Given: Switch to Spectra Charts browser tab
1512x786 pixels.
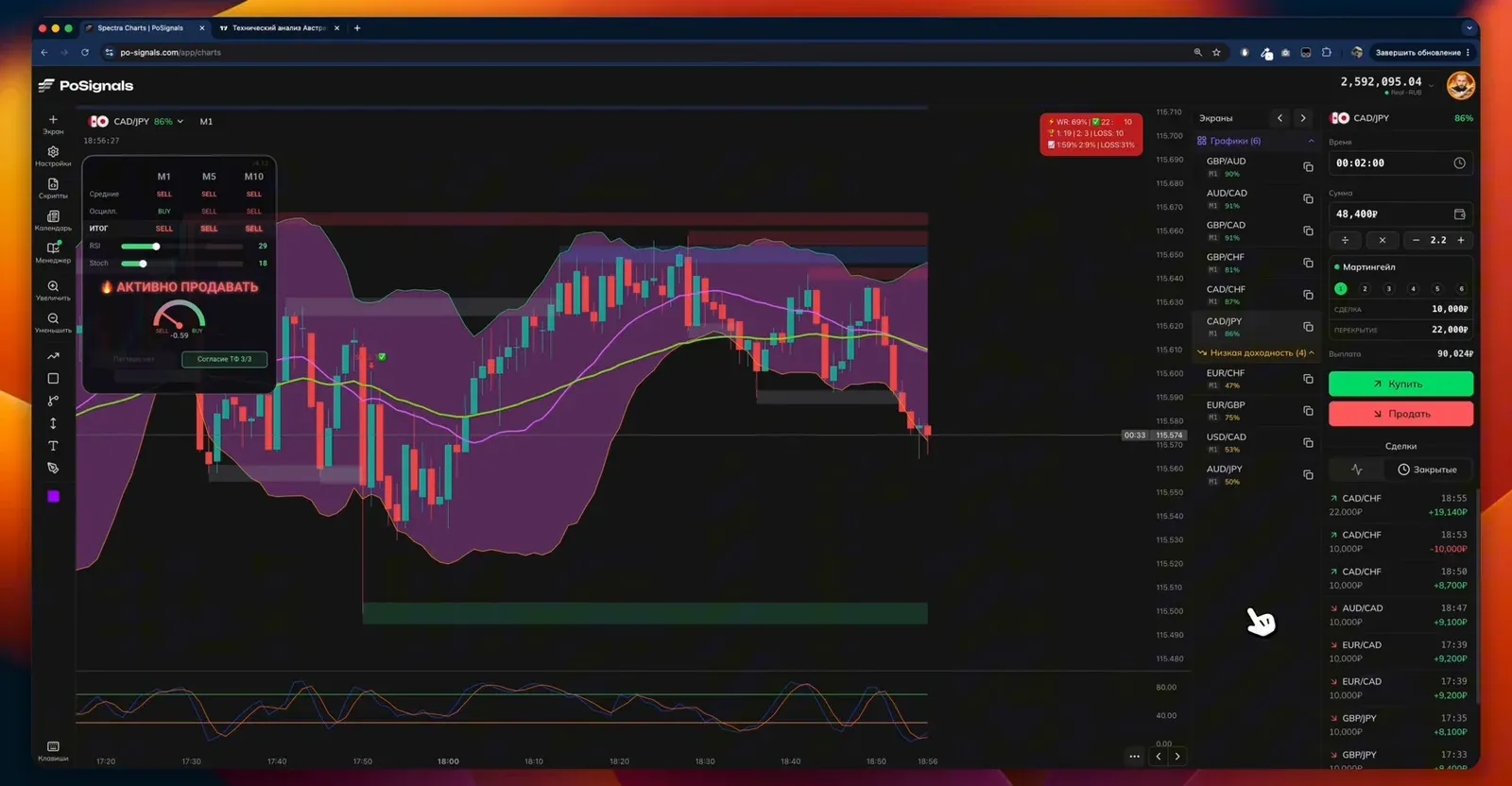Looking at the screenshot, I should click(145, 28).
